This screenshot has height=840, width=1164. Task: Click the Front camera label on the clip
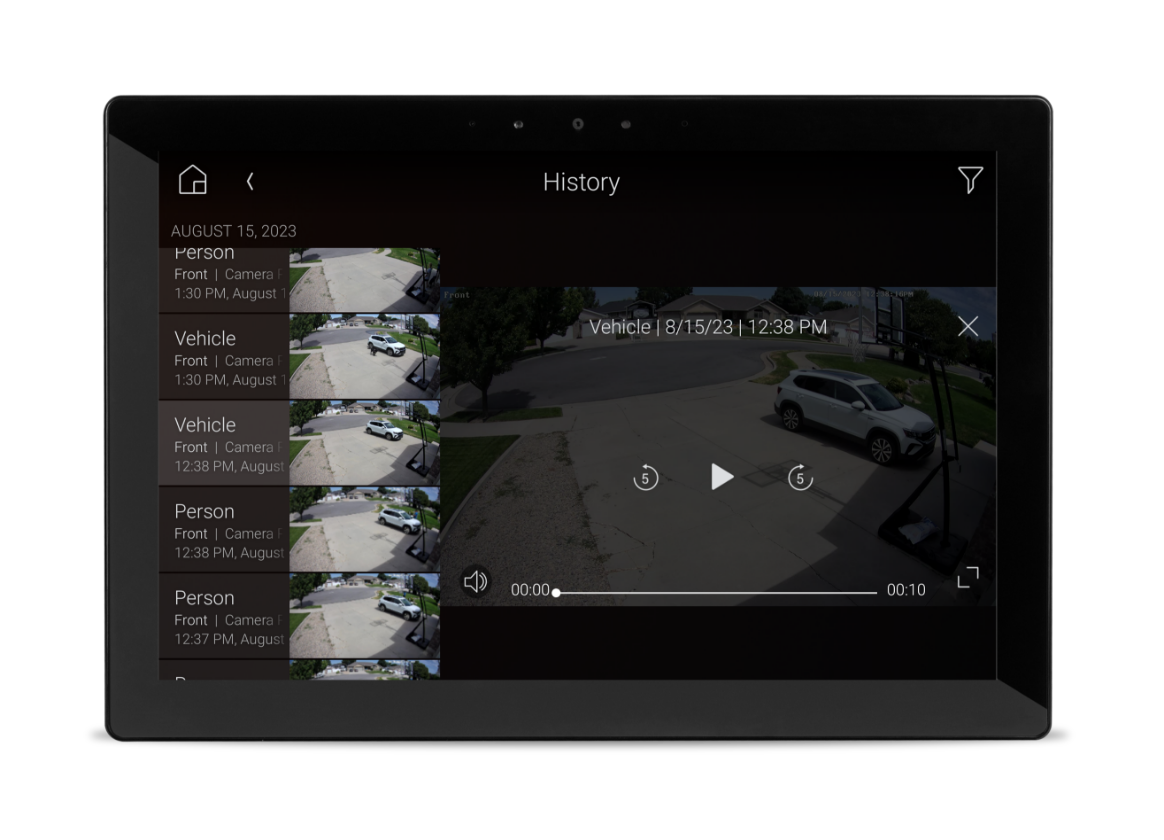(x=456, y=295)
